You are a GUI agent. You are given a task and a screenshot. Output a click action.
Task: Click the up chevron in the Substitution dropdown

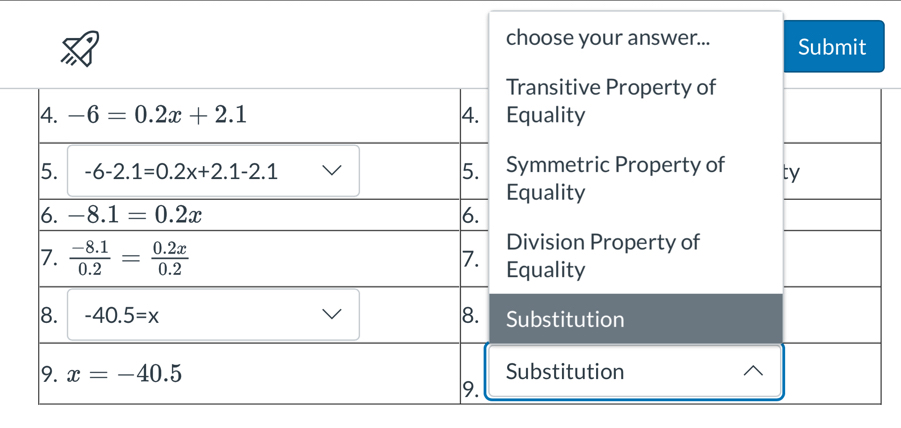pyautogui.click(x=755, y=372)
